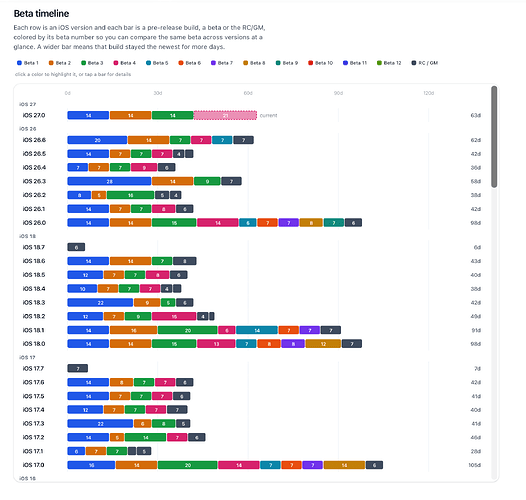526x500 pixels.
Task: Open the 16-day blue bar for iOS 17.0
Action: (x=91, y=465)
